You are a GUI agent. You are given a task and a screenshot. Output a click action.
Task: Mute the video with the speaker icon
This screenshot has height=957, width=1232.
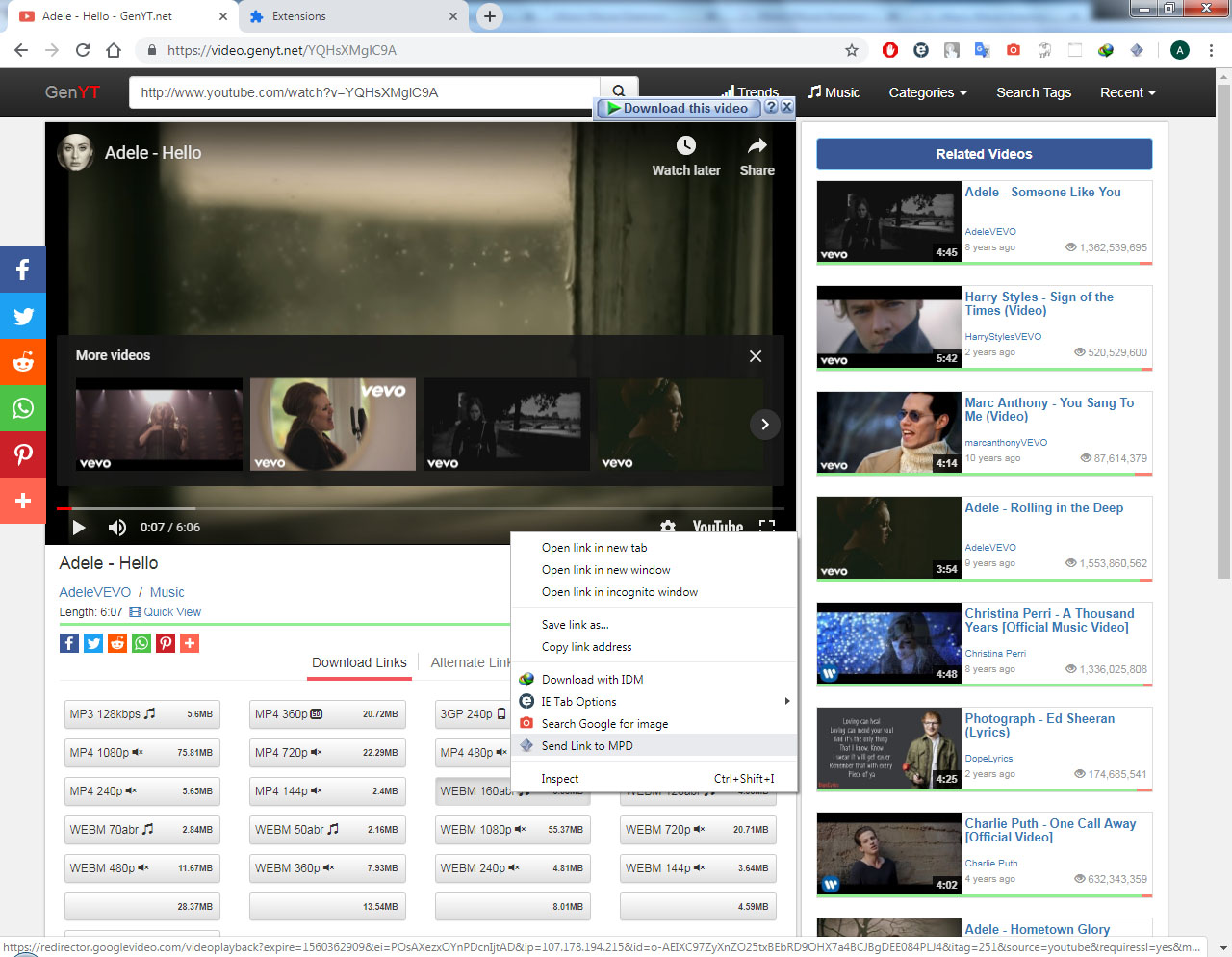[117, 527]
